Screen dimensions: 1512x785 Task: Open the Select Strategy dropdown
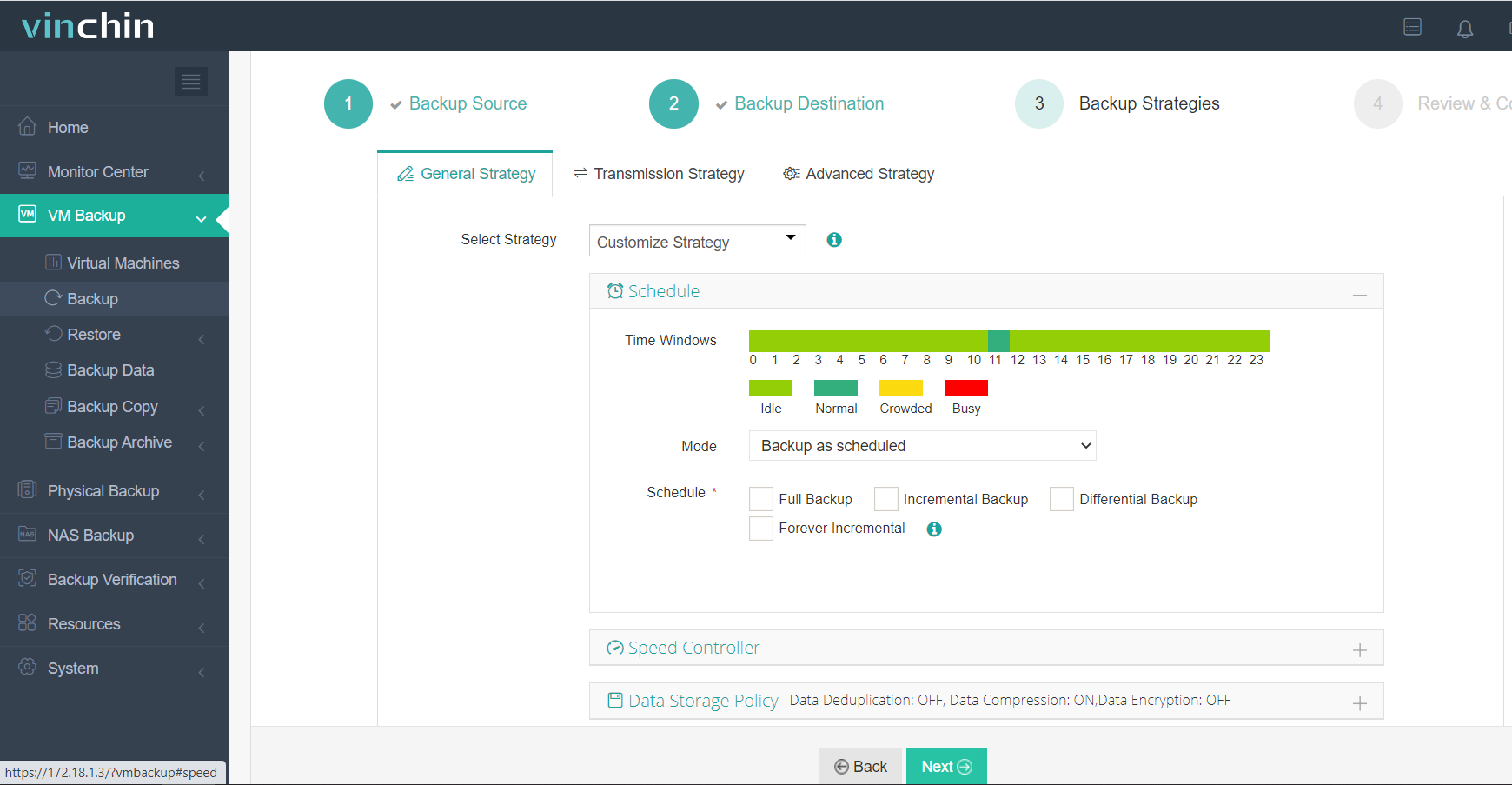tap(698, 241)
